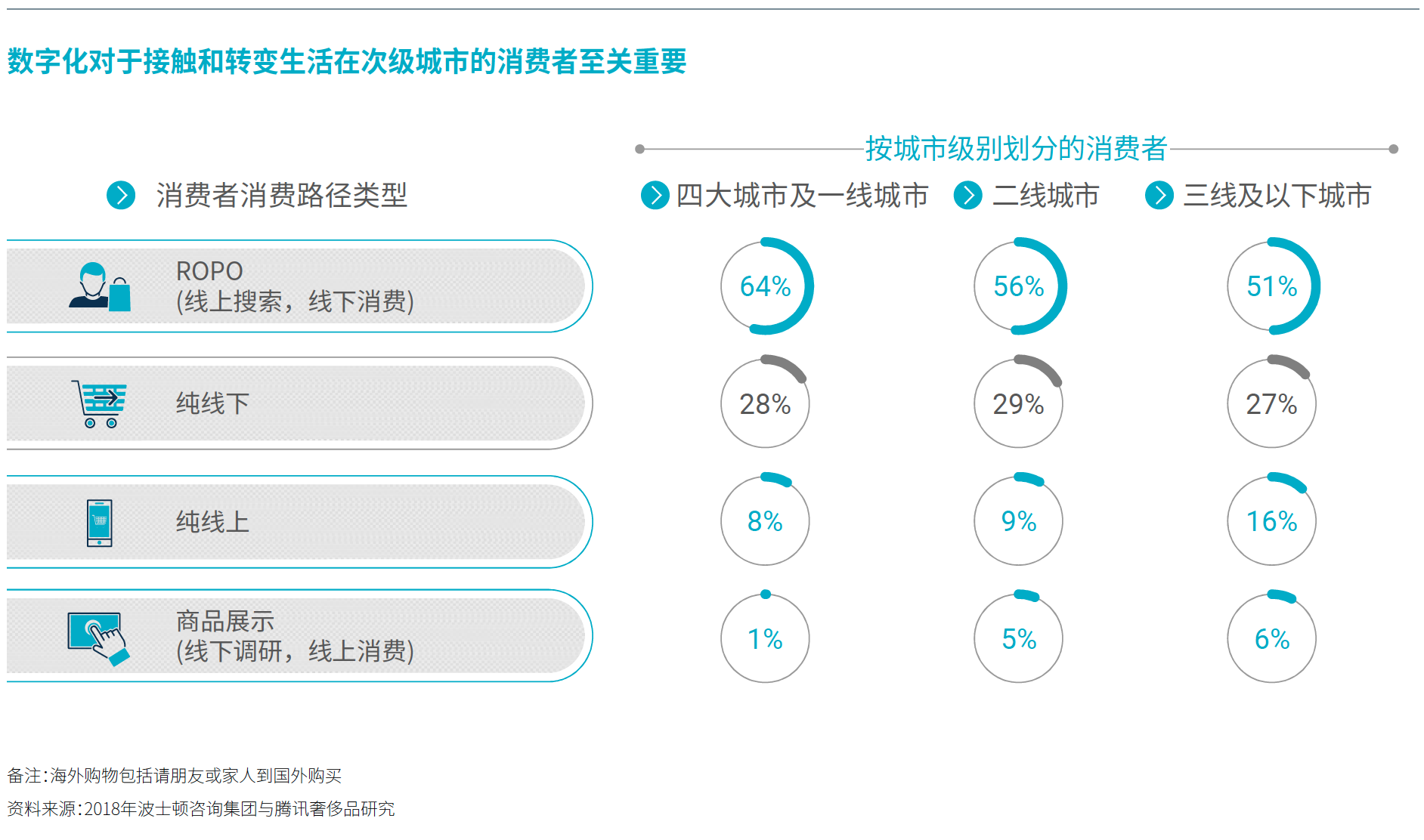Click the 商品展示 row label text

tap(225, 621)
